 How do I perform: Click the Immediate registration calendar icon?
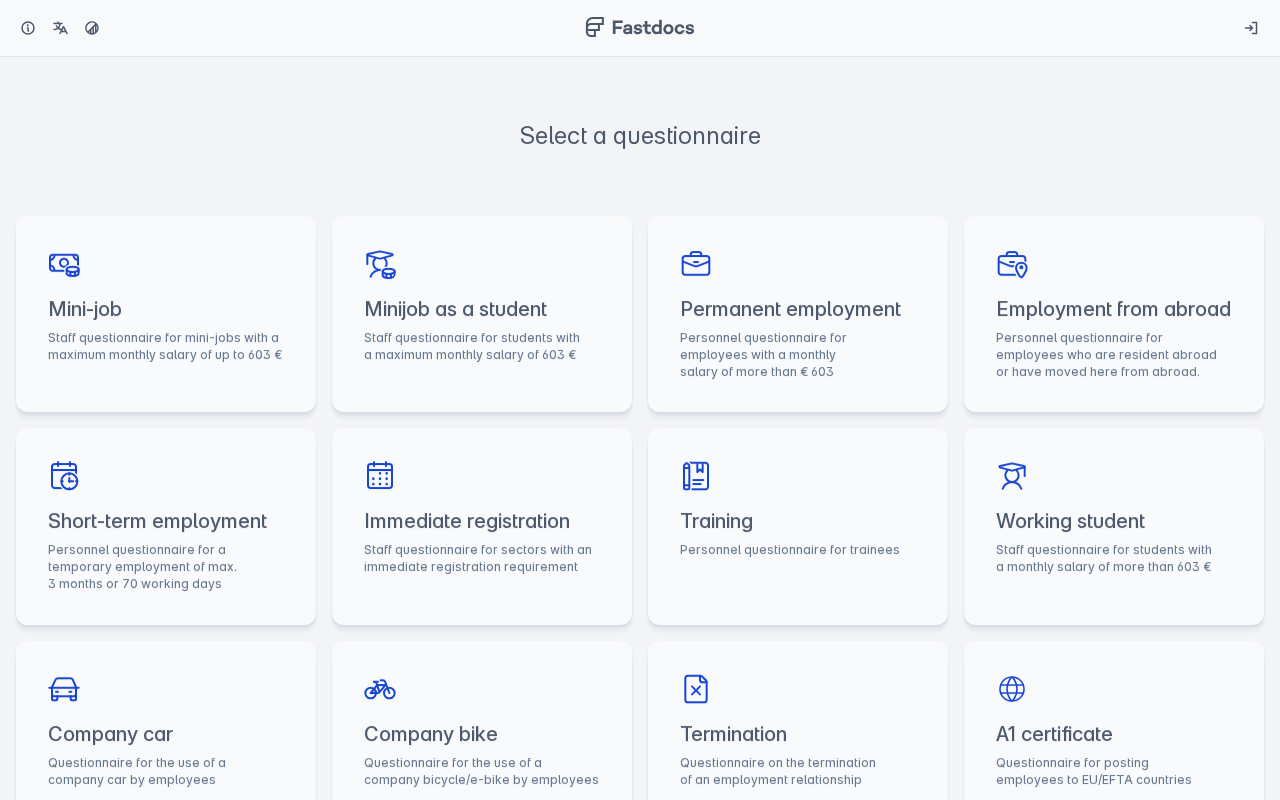coord(380,476)
